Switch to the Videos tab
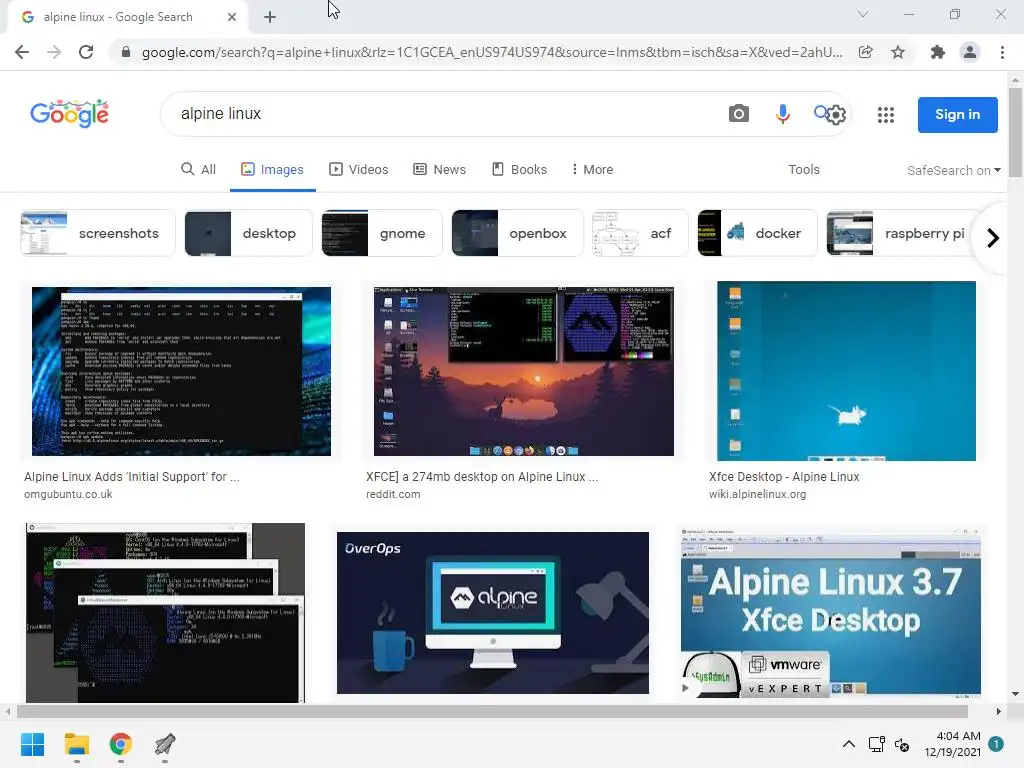Screen dimensions: 1024x768 click(x=359, y=170)
